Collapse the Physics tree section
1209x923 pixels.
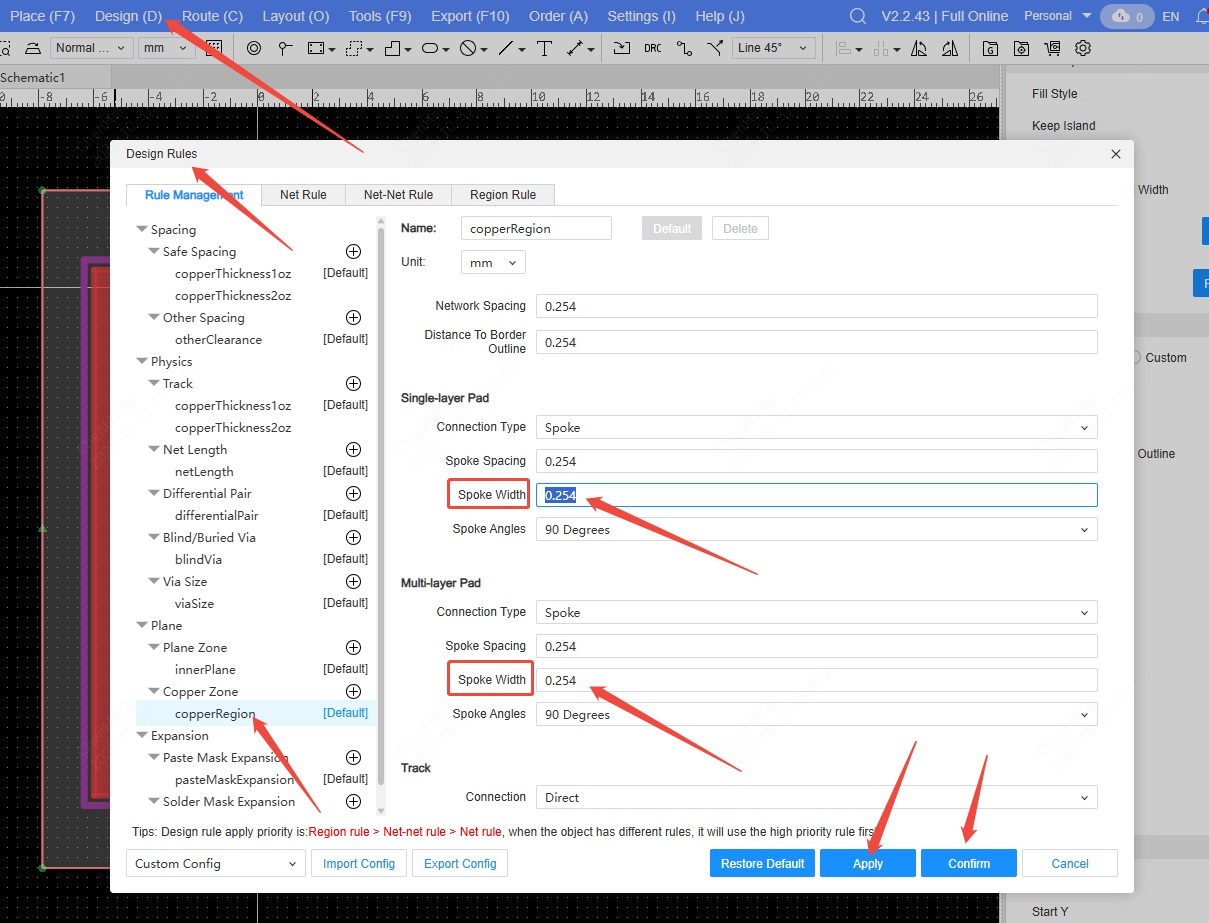point(142,362)
